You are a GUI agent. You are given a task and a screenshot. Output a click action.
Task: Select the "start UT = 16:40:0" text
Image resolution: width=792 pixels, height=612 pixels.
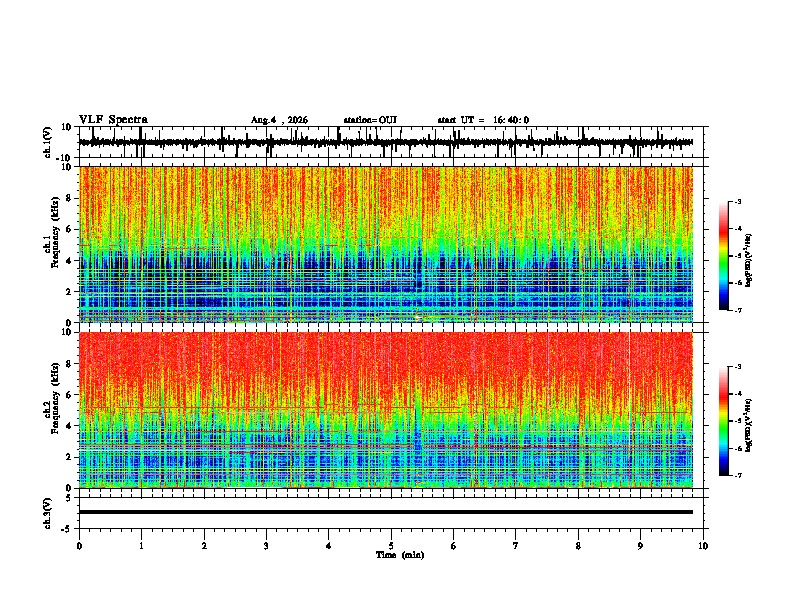(x=483, y=120)
